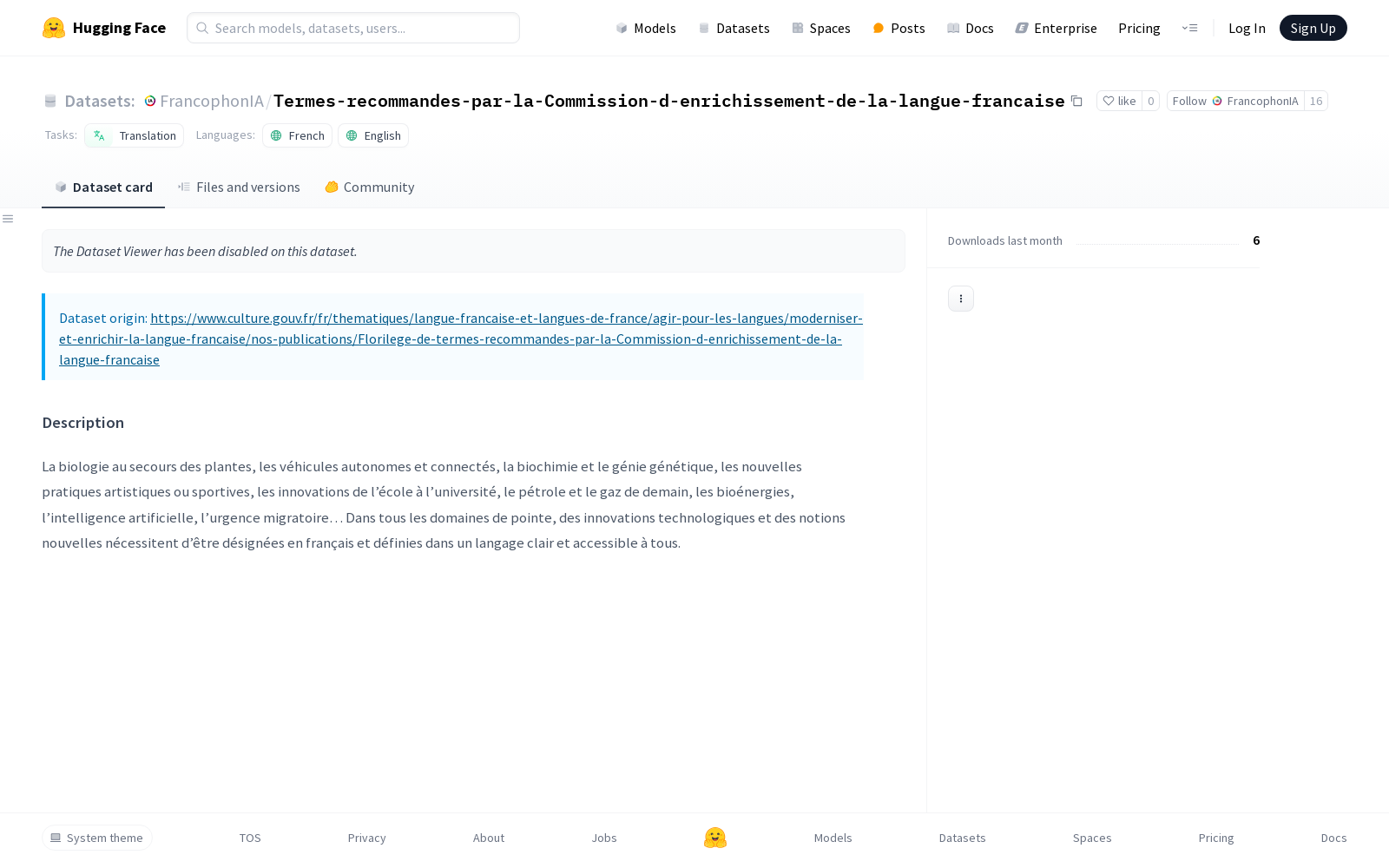
Task: Open the Datasets footer link
Action: [963, 838]
